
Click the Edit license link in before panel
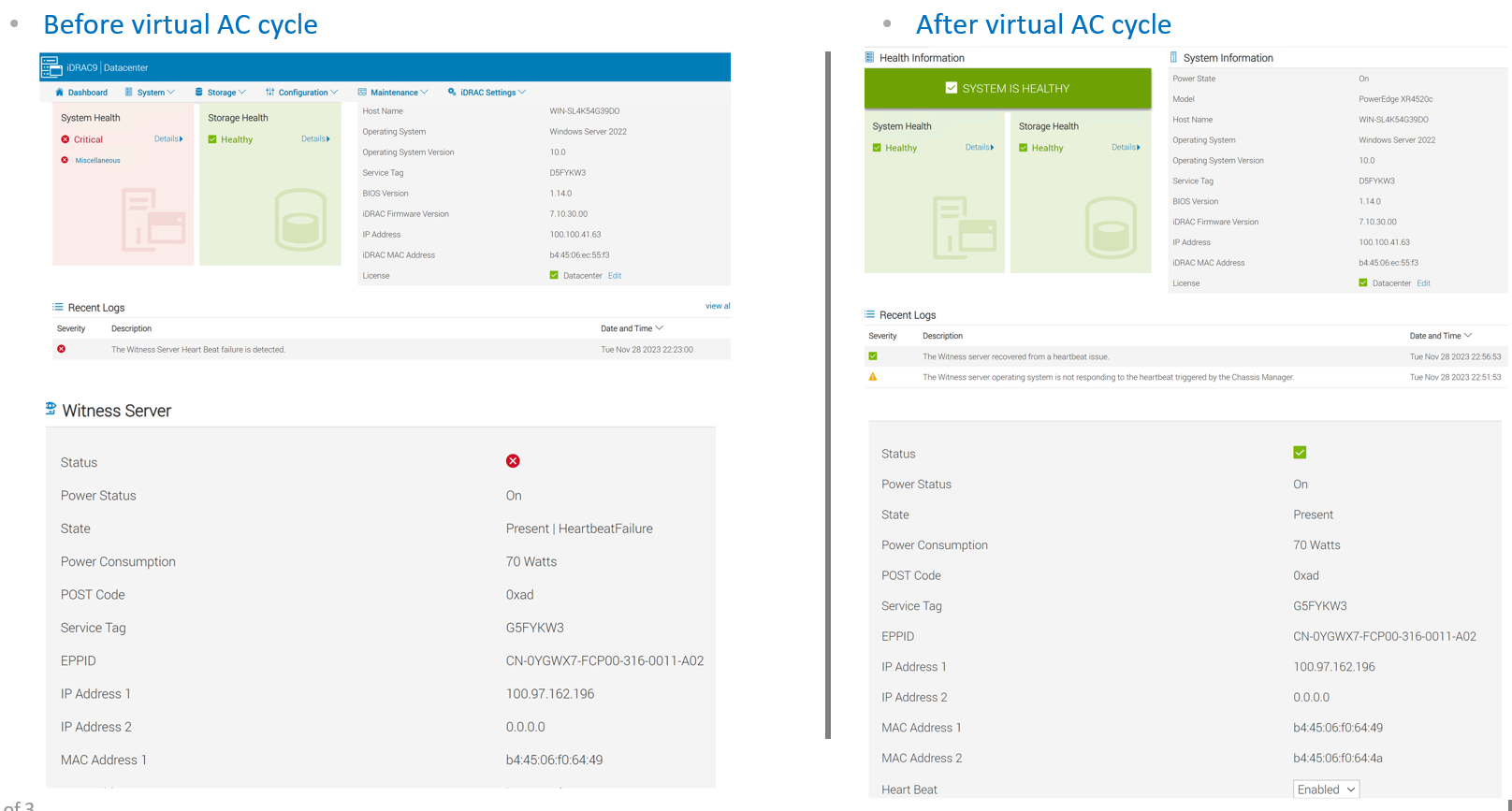point(615,276)
